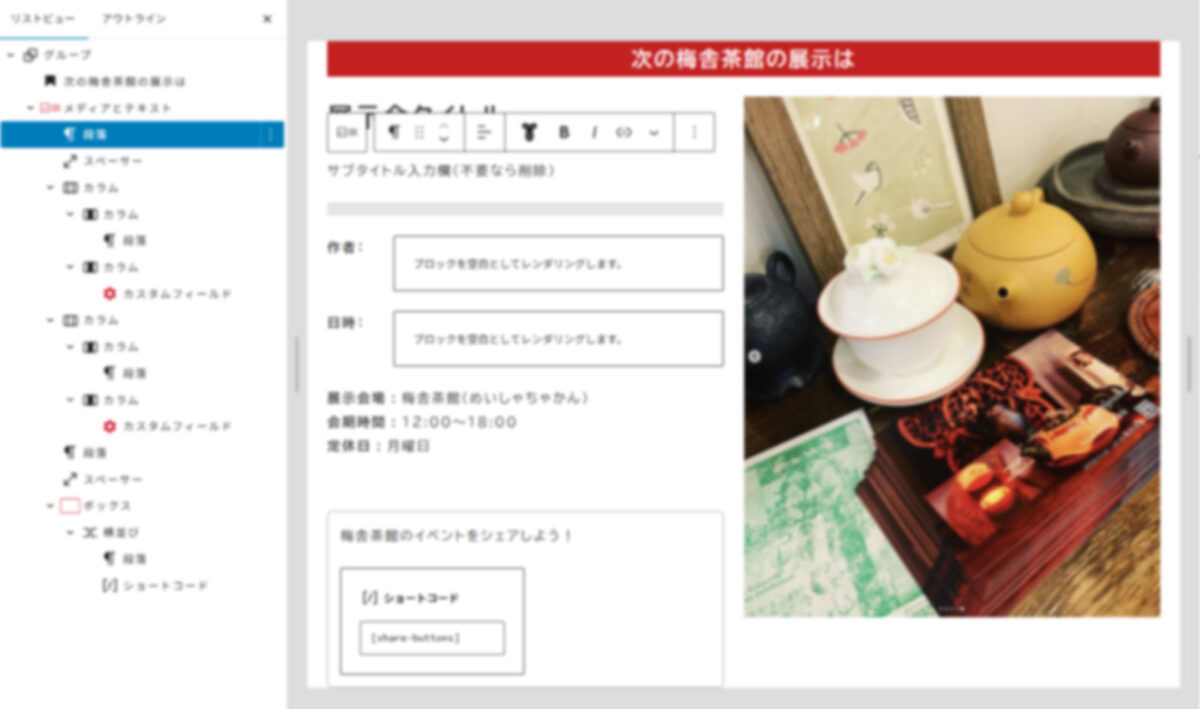
Task: Insert a link using toolbar link icon
Action: 624,132
